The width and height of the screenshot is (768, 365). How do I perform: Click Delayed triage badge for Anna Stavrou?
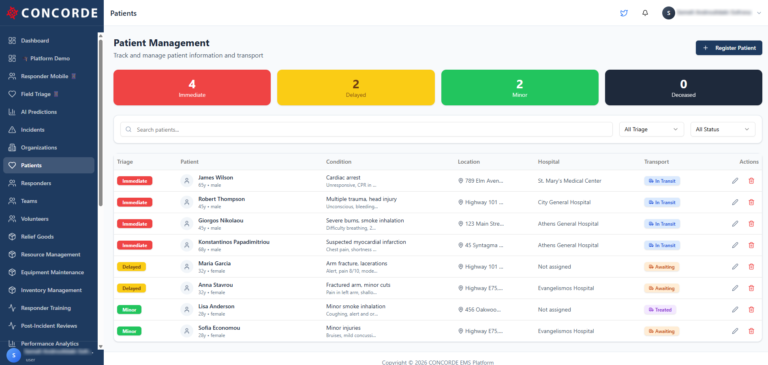(131, 288)
